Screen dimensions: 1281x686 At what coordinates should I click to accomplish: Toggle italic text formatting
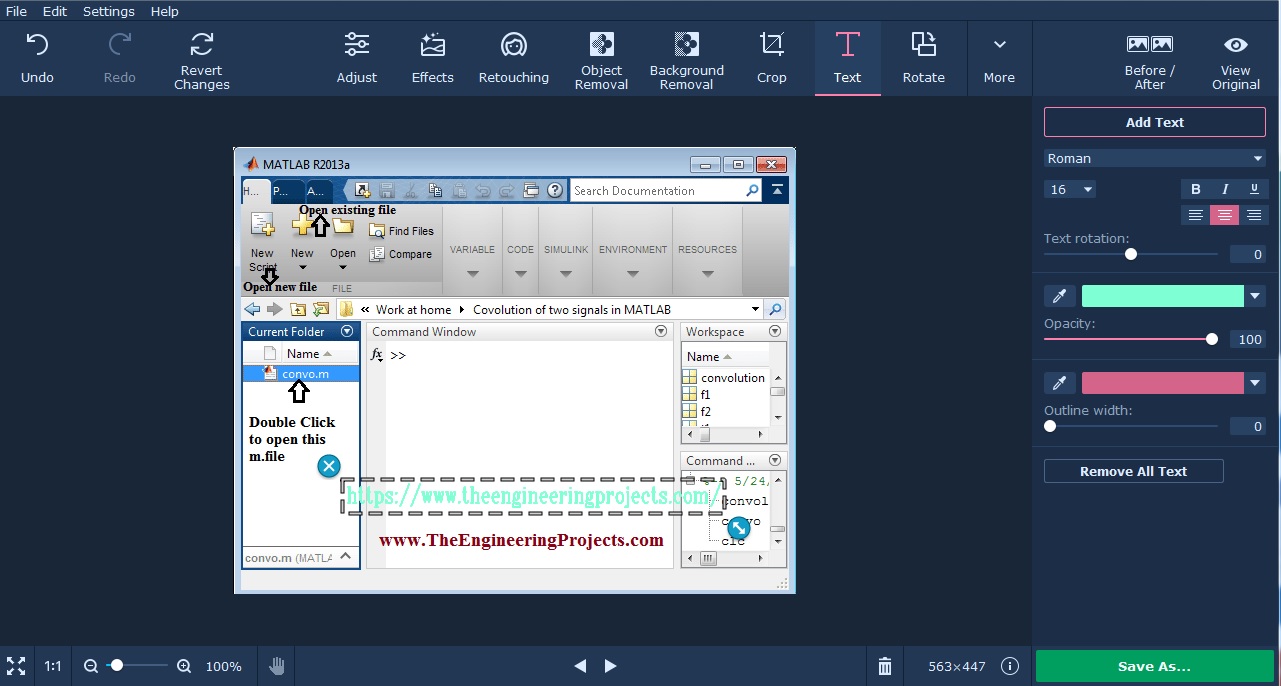tap(1225, 189)
